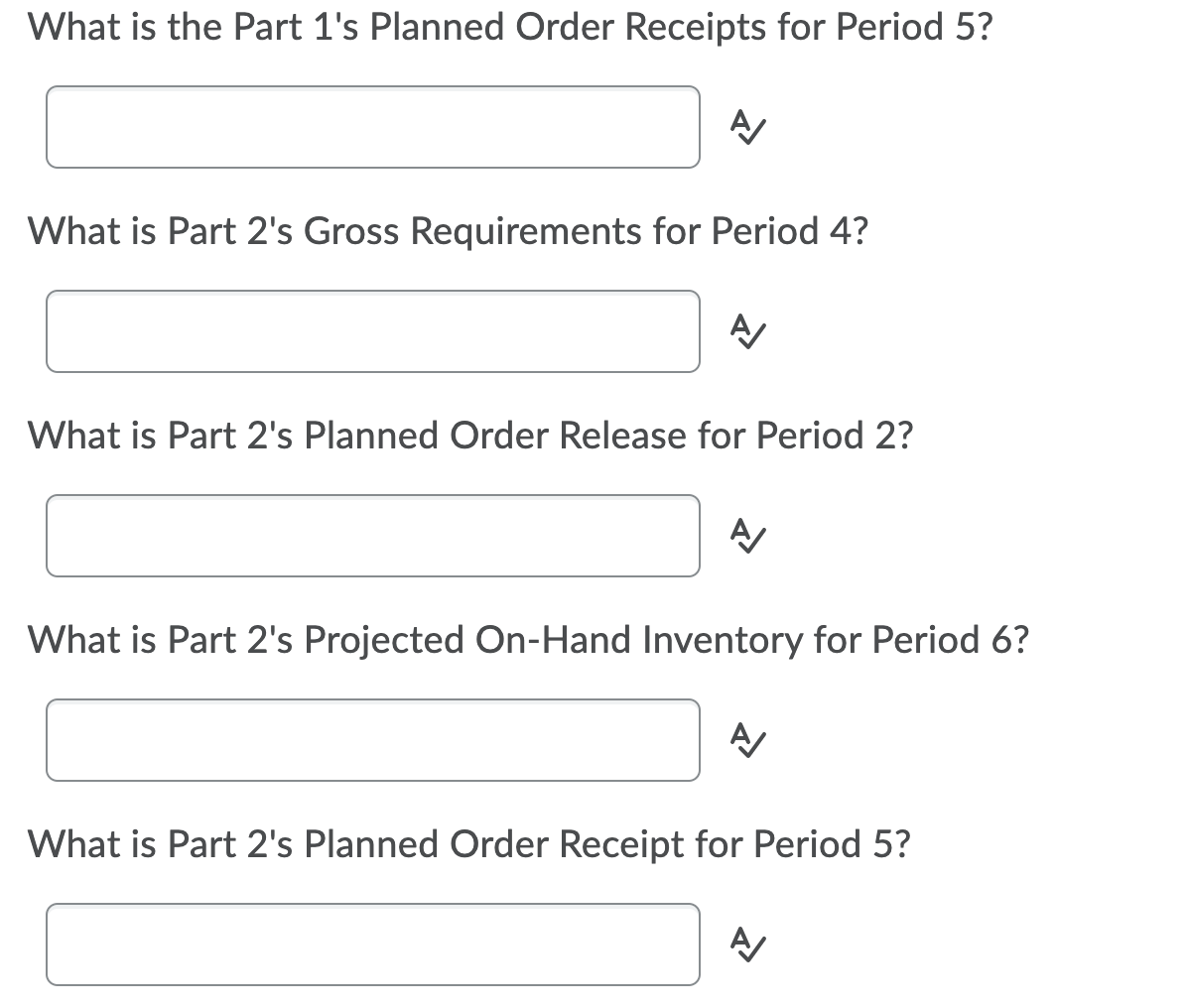
Task: Click the question text about Projected On-Hand Inventory
Action: pyautogui.click(x=528, y=641)
